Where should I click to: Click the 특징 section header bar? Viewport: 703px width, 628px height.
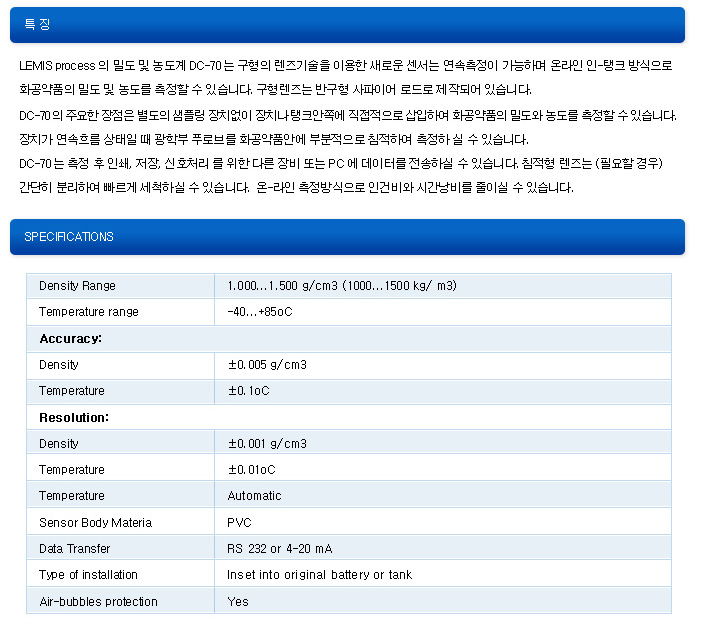tap(347, 24)
